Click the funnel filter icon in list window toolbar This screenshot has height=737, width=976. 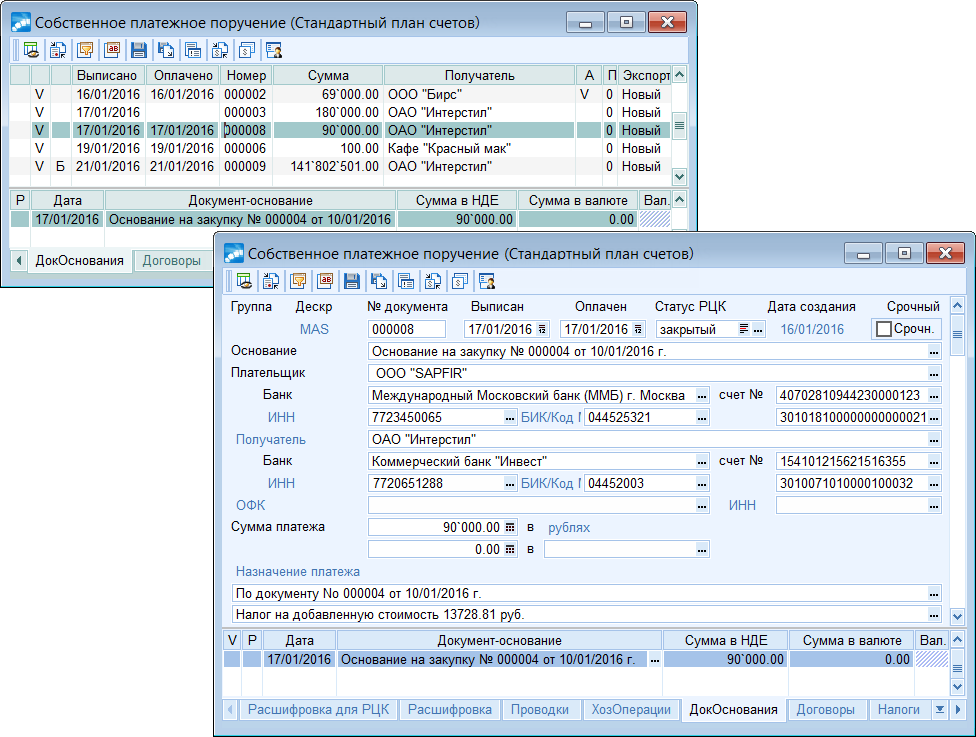(85, 50)
